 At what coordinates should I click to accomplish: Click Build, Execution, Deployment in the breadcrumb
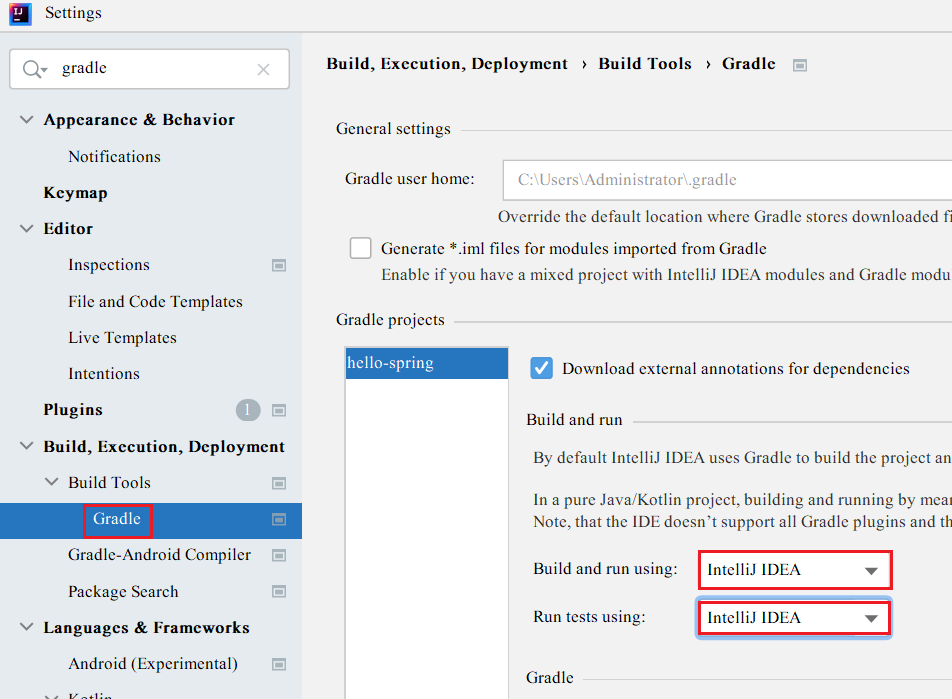(447, 64)
